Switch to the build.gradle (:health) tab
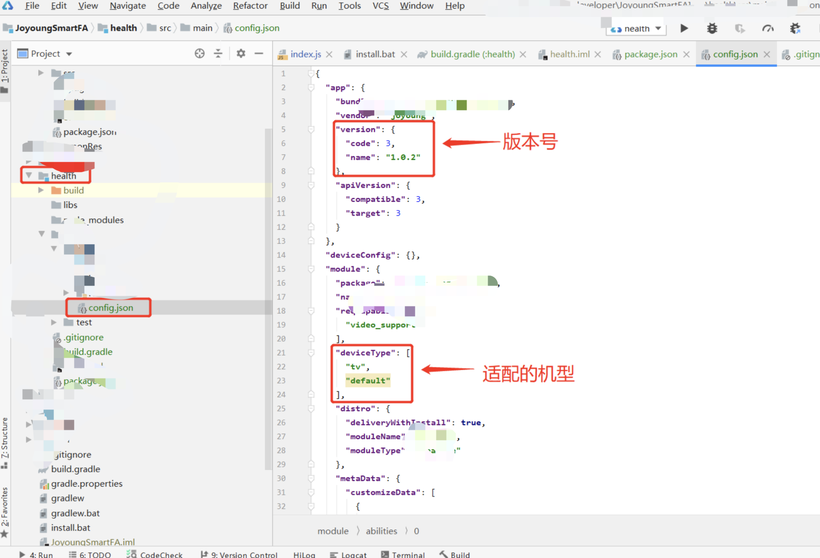This screenshot has height=558, width=820. (472, 54)
